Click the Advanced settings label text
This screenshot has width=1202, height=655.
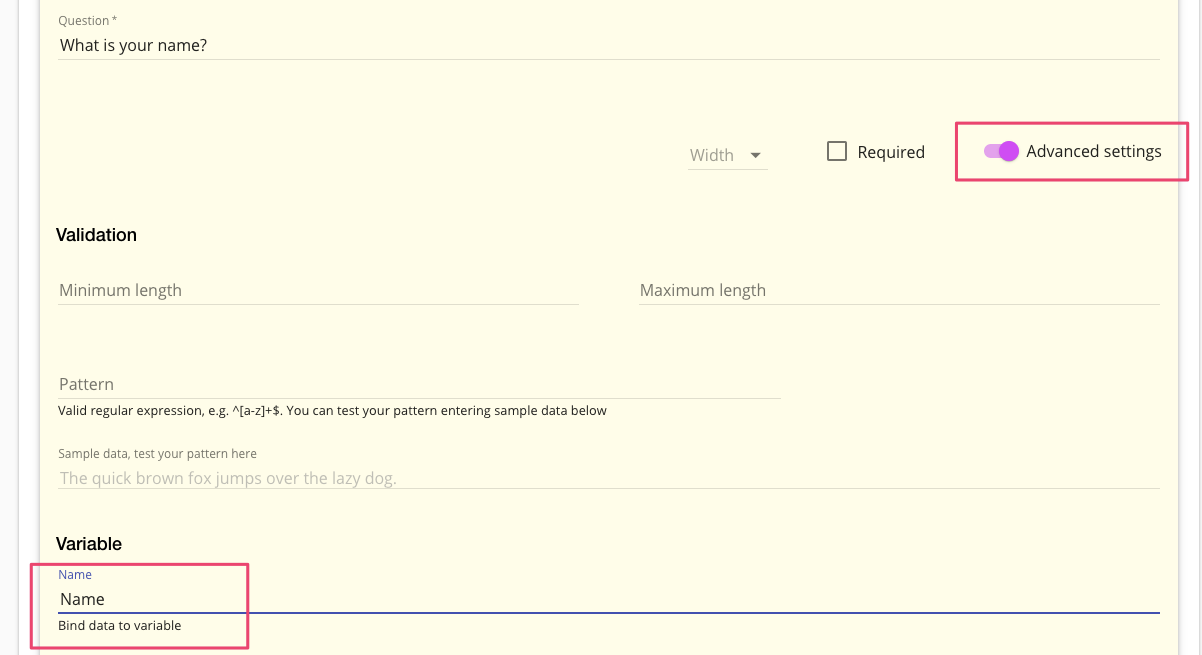point(1094,152)
